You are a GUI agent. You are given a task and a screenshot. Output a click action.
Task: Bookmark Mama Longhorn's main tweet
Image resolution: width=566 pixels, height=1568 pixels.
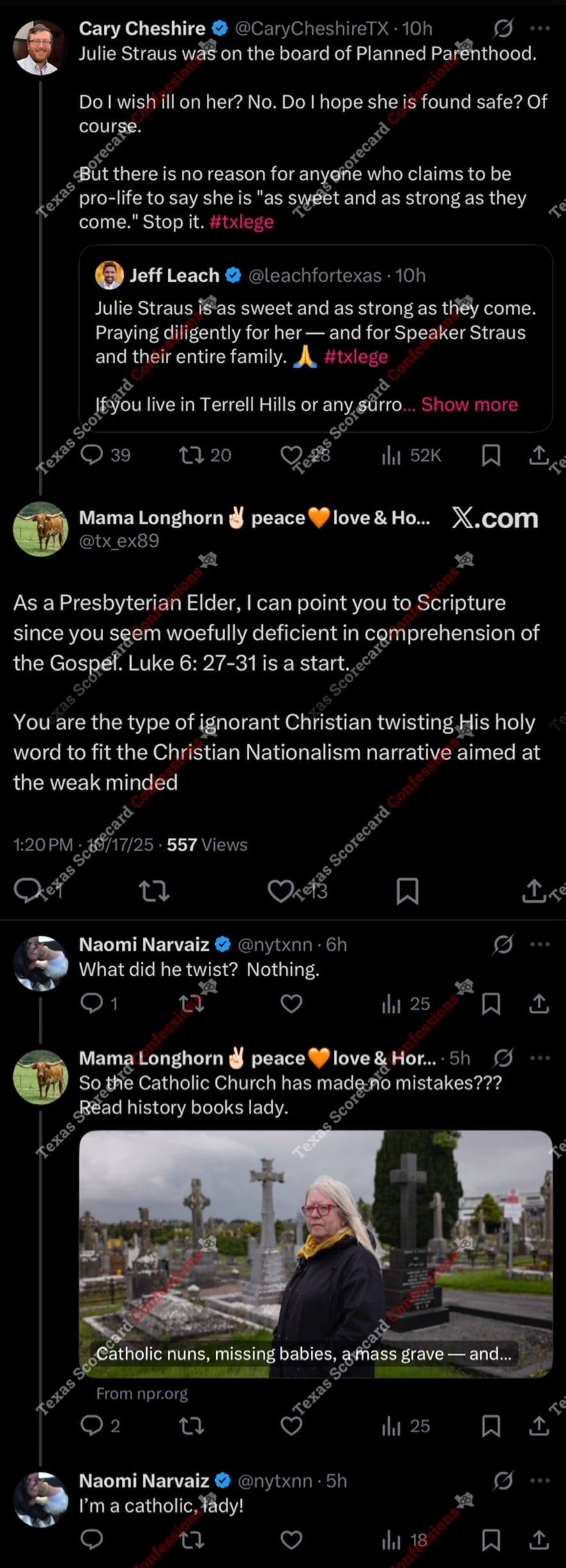click(x=407, y=890)
